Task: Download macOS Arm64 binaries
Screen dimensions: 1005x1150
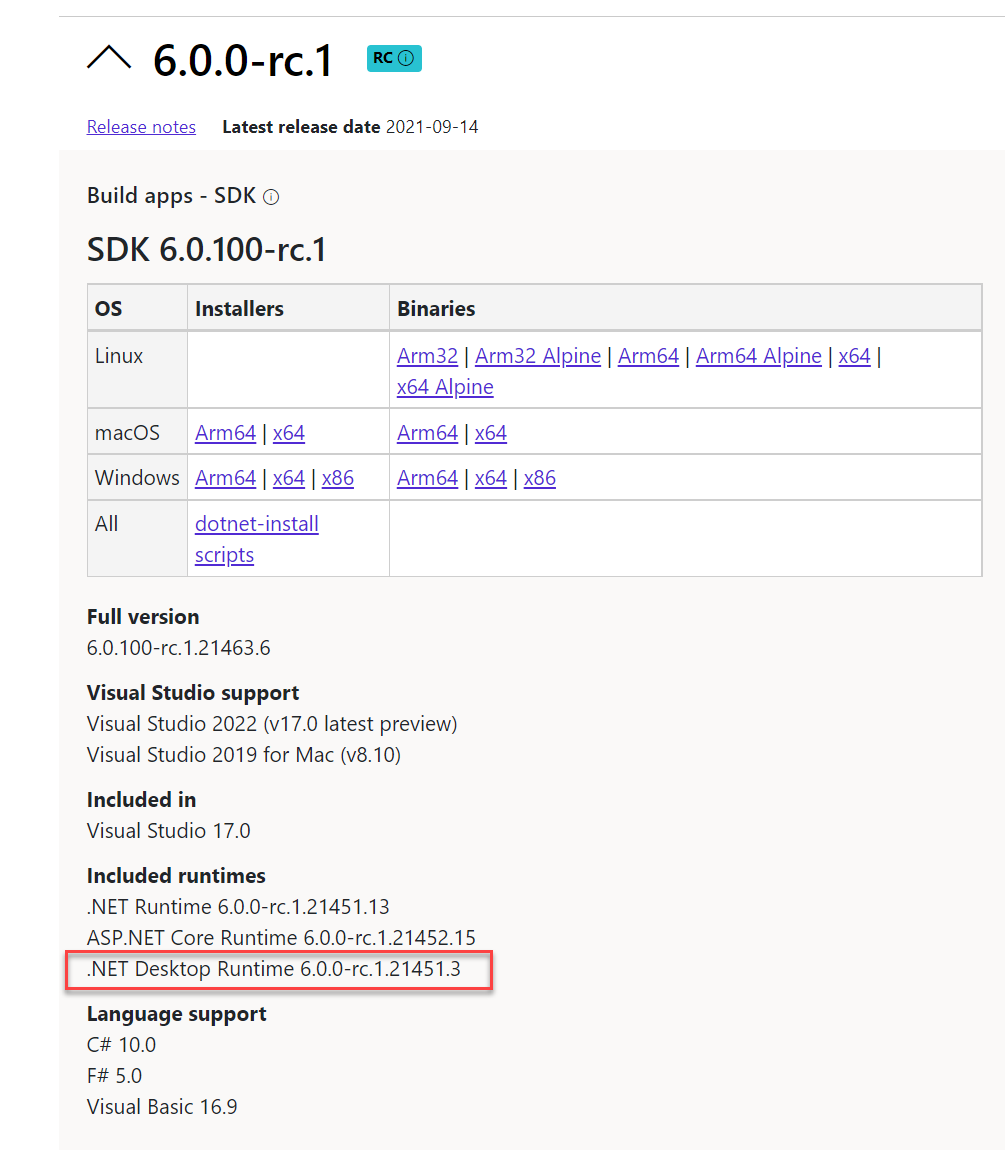Action: click(427, 433)
